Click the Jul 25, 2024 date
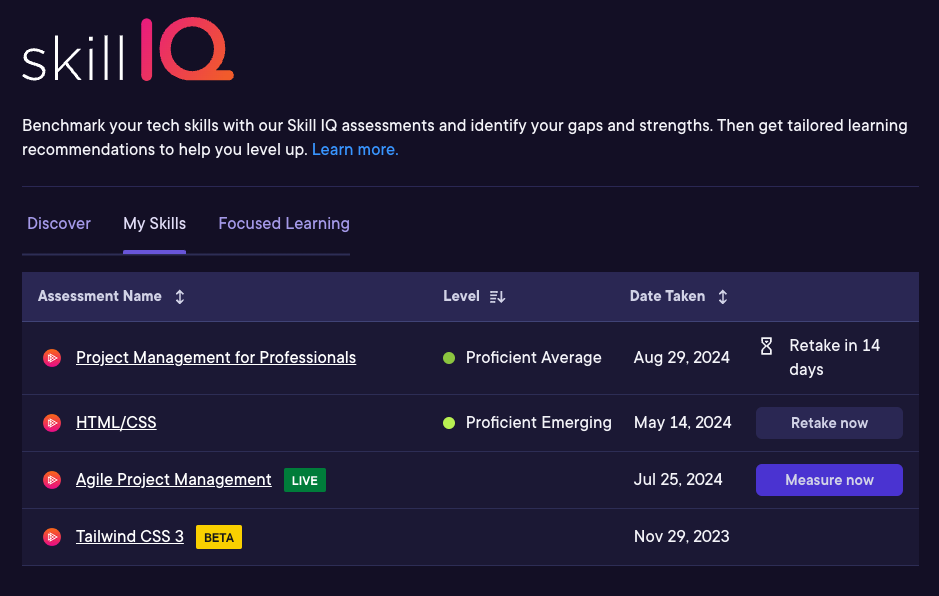The height and width of the screenshot is (596, 939). coord(678,479)
